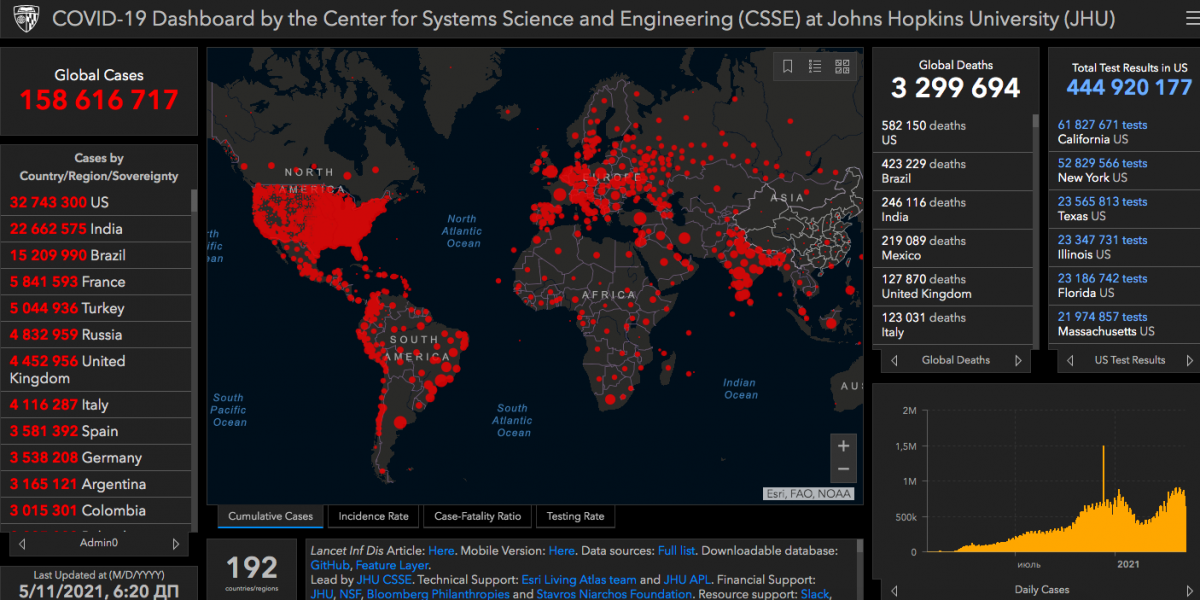Click Florida 23 186 742 tests entry
The width and height of the screenshot is (1200, 600).
pyautogui.click(x=1124, y=285)
